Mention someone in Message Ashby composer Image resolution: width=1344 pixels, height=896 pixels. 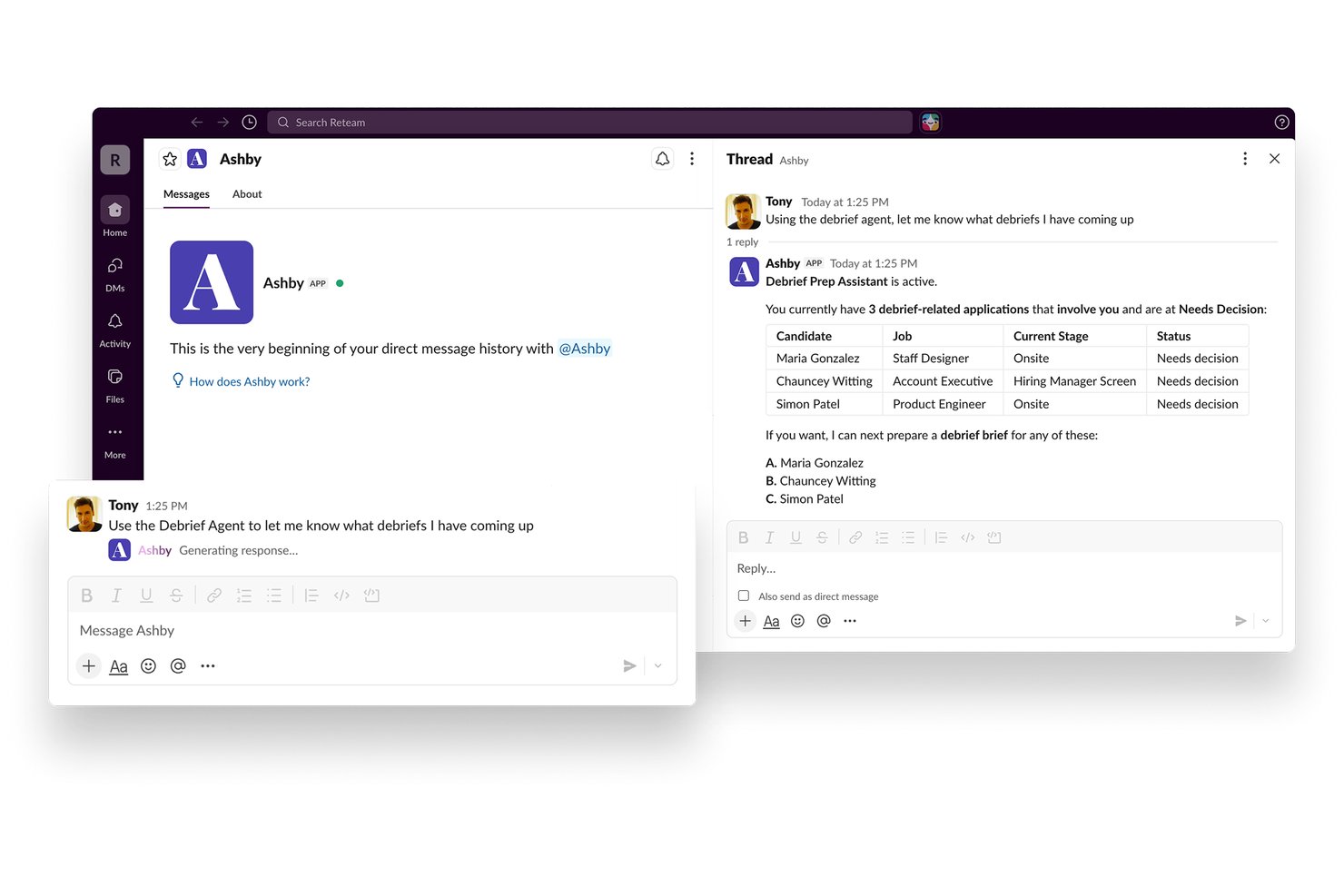(x=178, y=666)
